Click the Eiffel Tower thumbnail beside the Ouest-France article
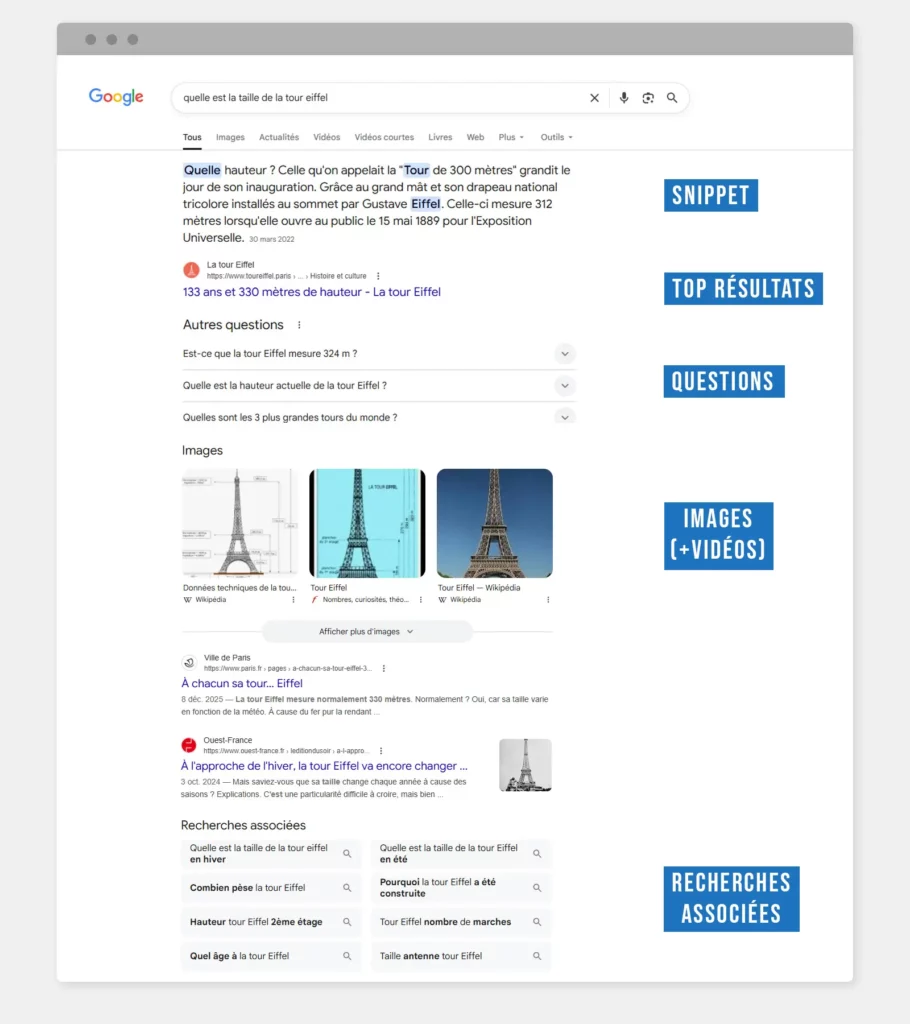This screenshot has width=910, height=1024. 524,765
